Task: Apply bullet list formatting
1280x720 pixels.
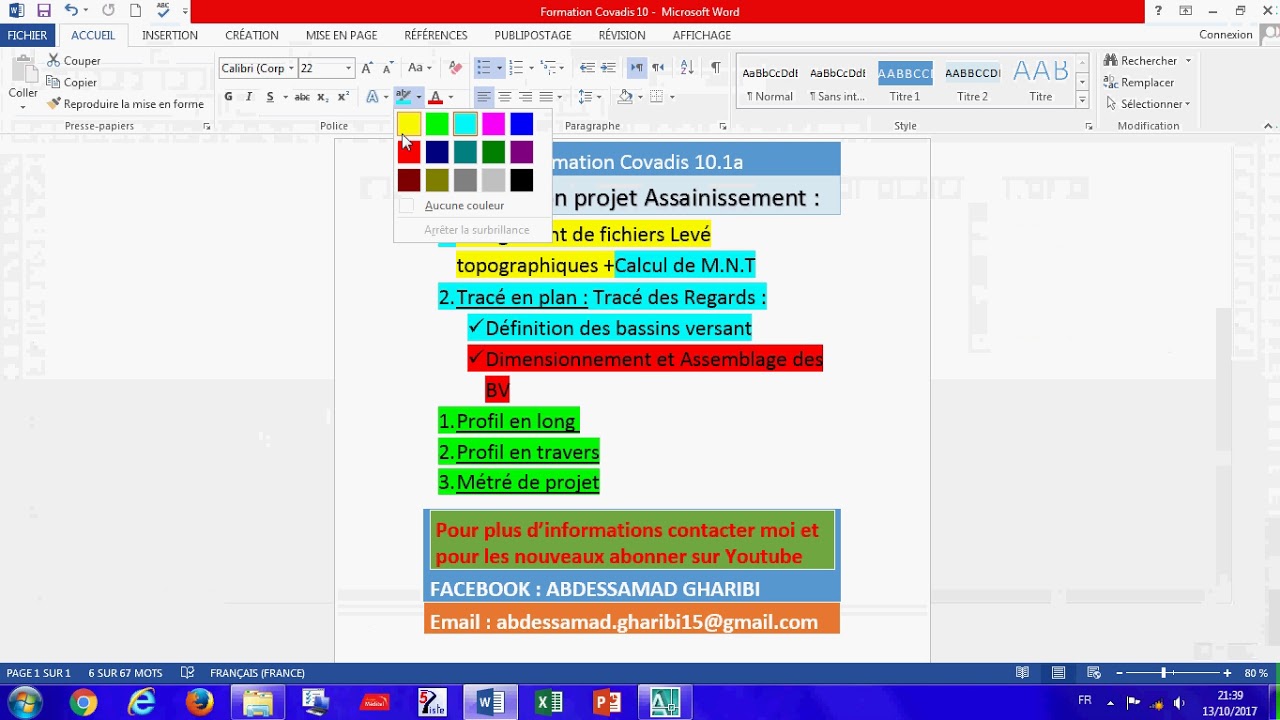Action: tap(484, 68)
